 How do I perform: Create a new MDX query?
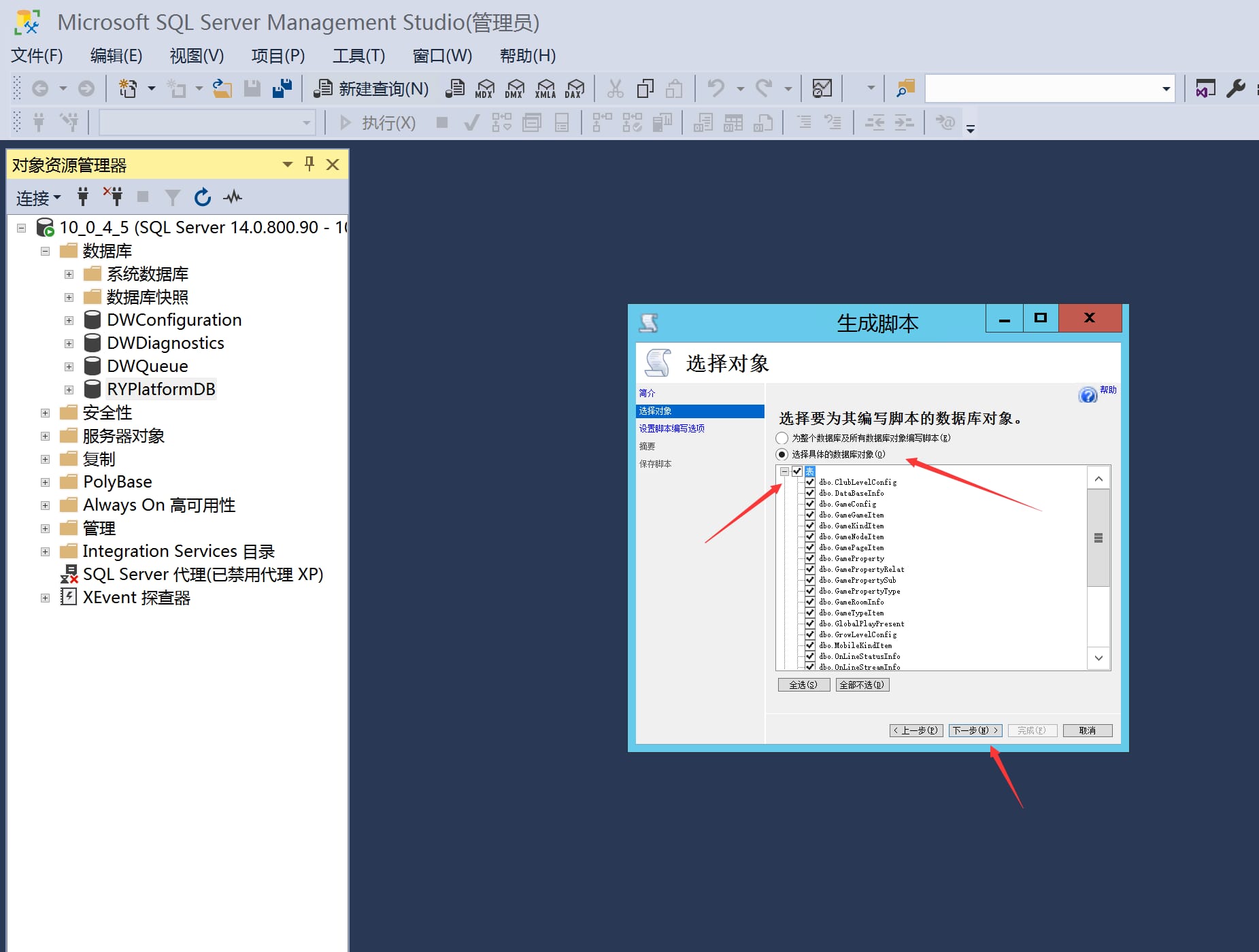484,88
